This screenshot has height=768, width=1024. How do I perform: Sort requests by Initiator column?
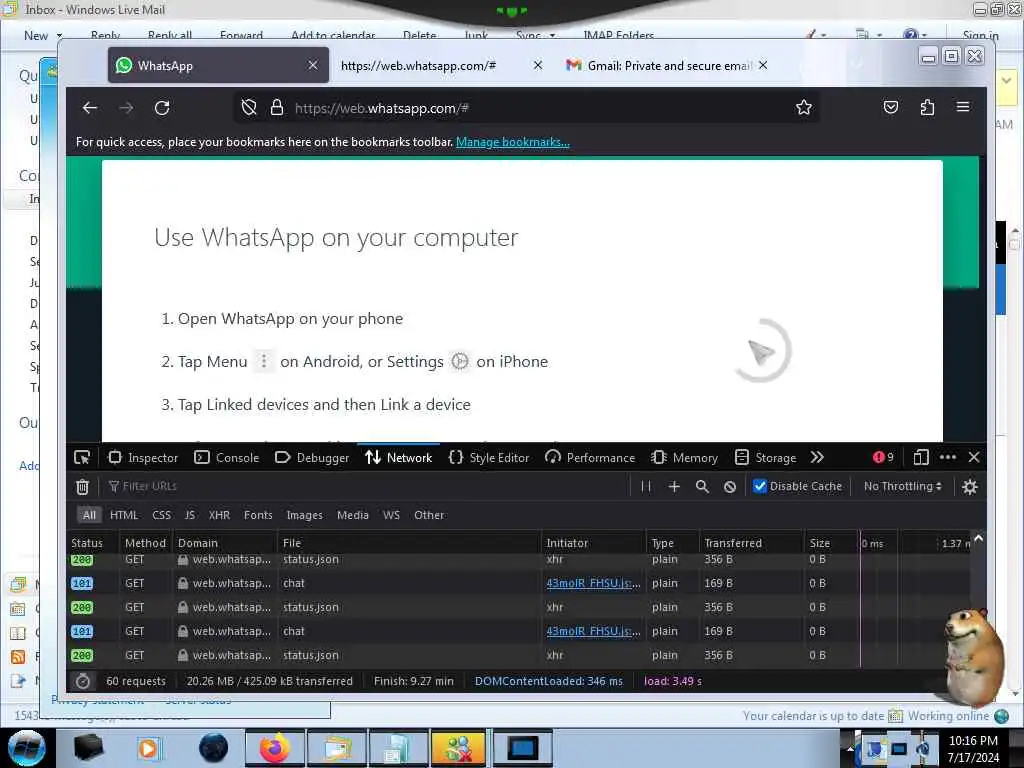coord(592,543)
